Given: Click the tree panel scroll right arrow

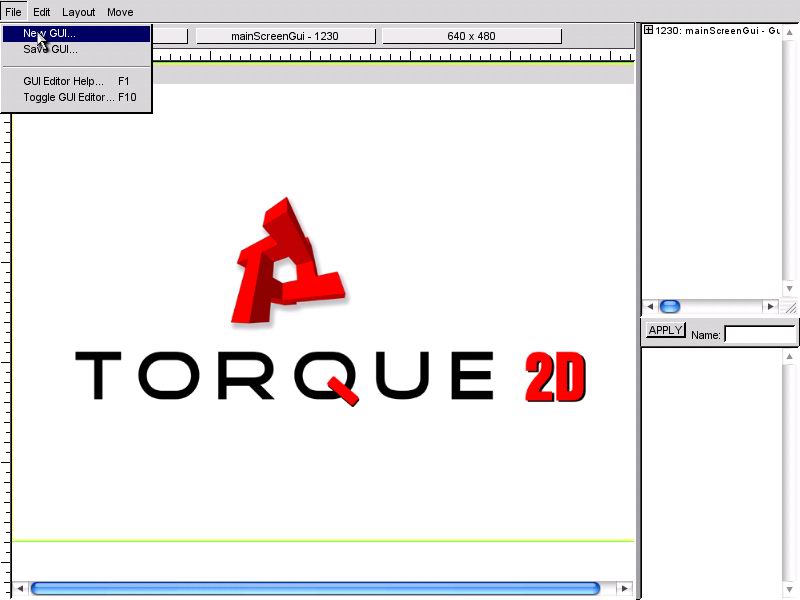Looking at the screenshot, I should click(x=770, y=306).
